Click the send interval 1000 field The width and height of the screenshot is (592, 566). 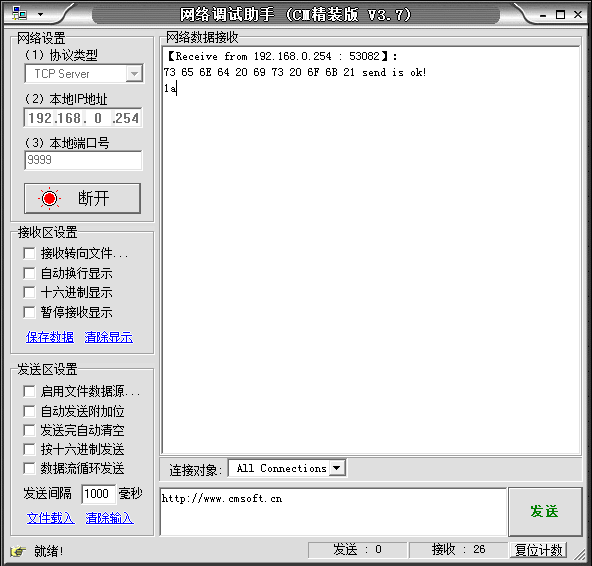[98, 494]
